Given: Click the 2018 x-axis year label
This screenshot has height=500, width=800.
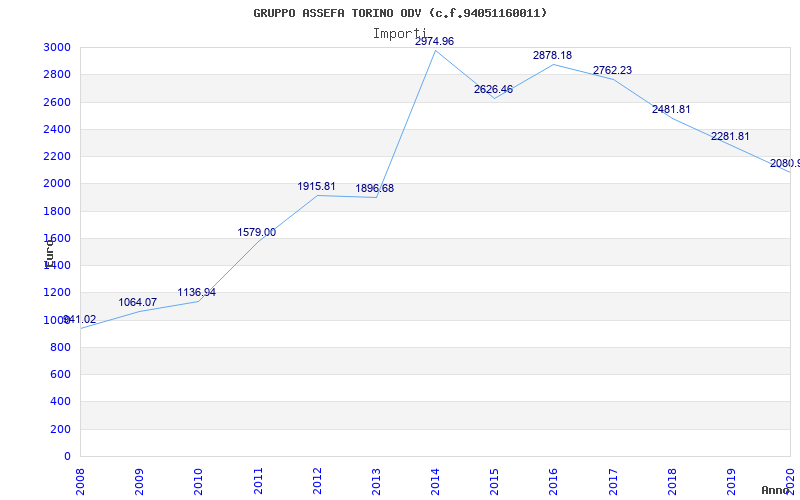Looking at the screenshot, I should pyautogui.click(x=672, y=481).
